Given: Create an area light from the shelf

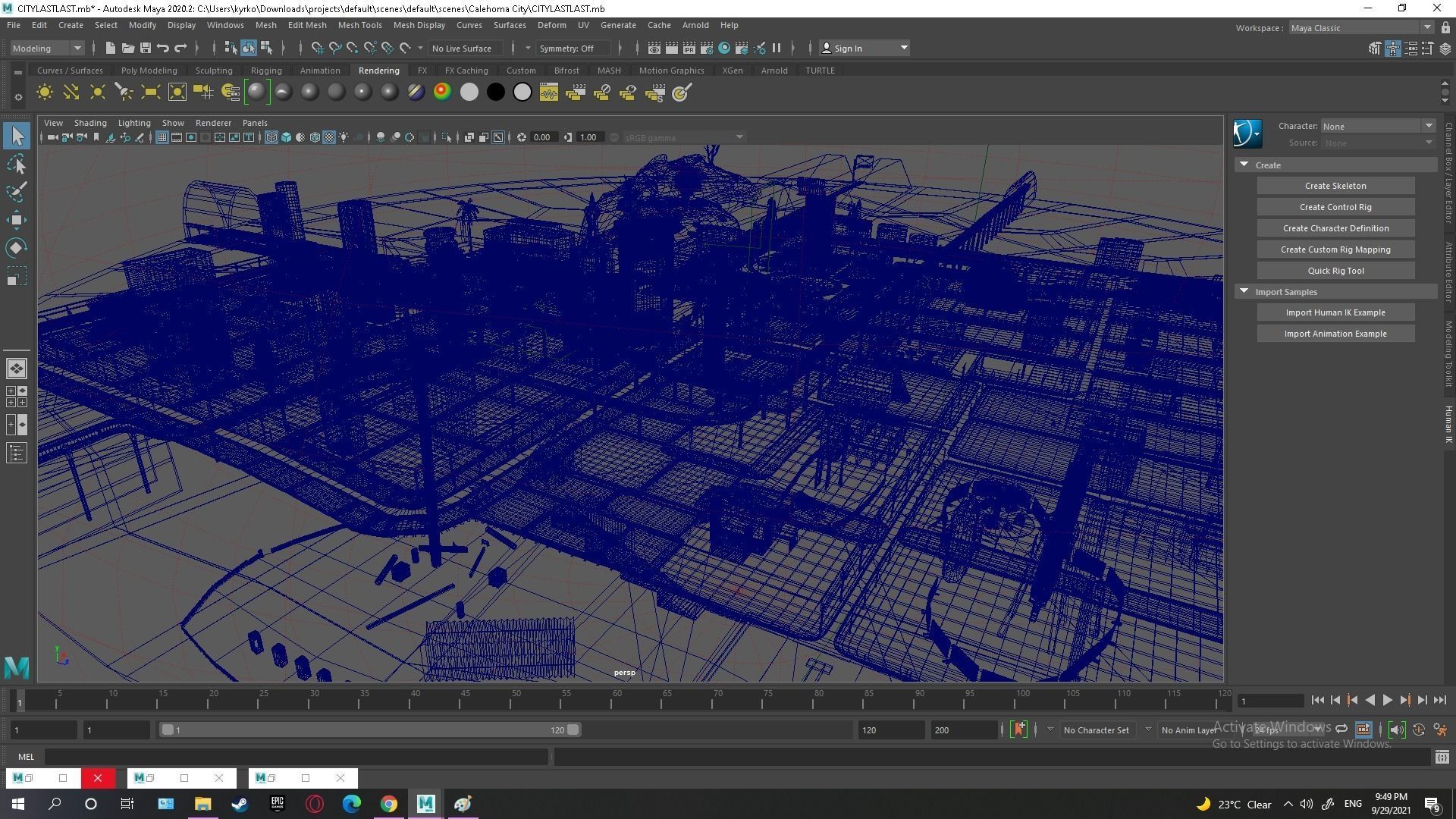Looking at the screenshot, I should click(150, 93).
